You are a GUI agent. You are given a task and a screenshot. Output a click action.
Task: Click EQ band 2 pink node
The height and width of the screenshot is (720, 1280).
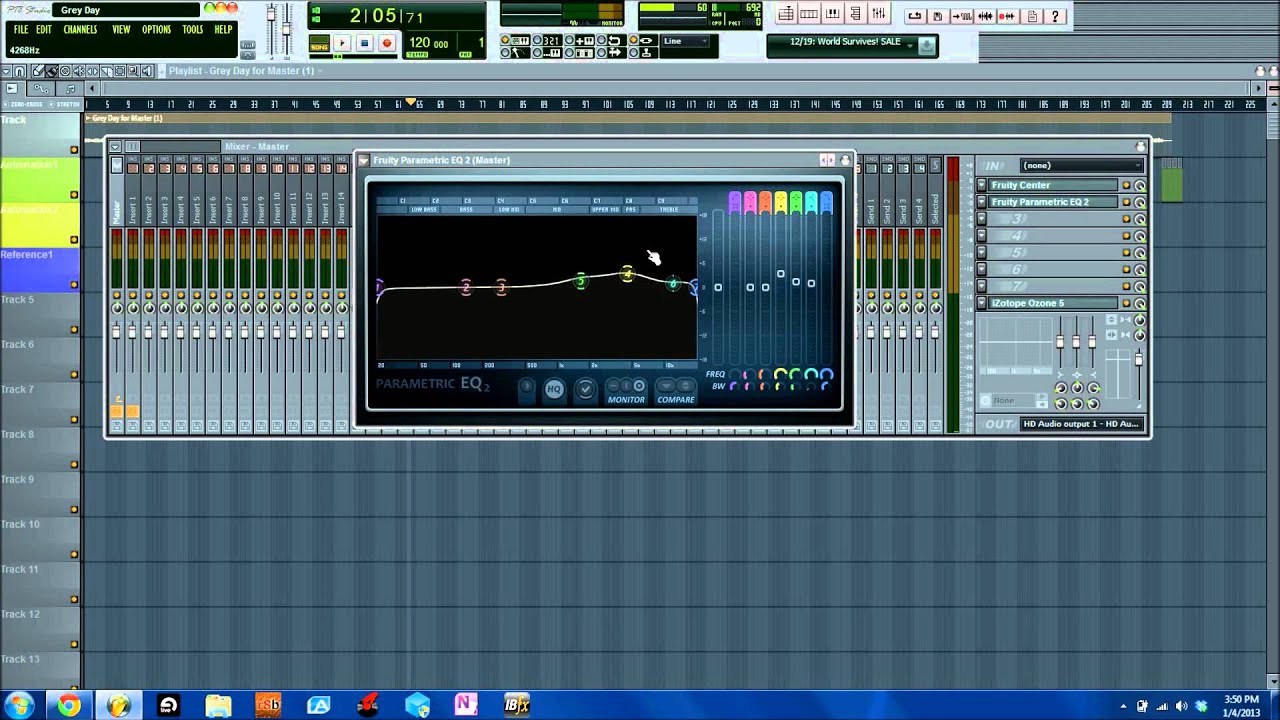click(465, 288)
